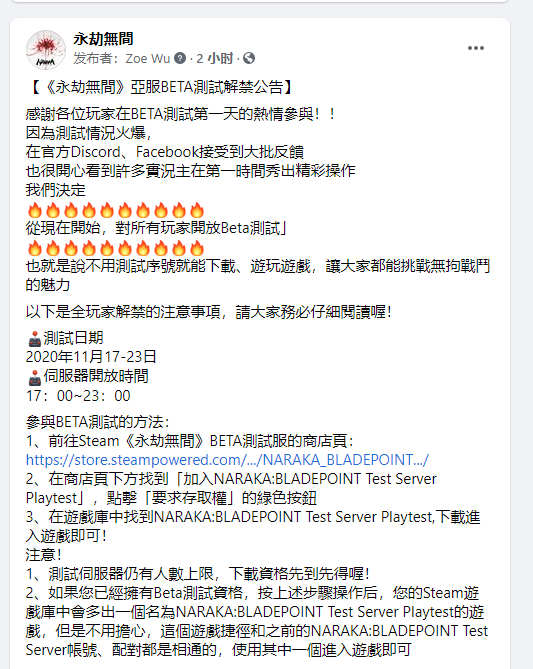Click the line 以下是全玩家解禁的注意事項
Screen dimensions: 533x669
tap(208, 311)
